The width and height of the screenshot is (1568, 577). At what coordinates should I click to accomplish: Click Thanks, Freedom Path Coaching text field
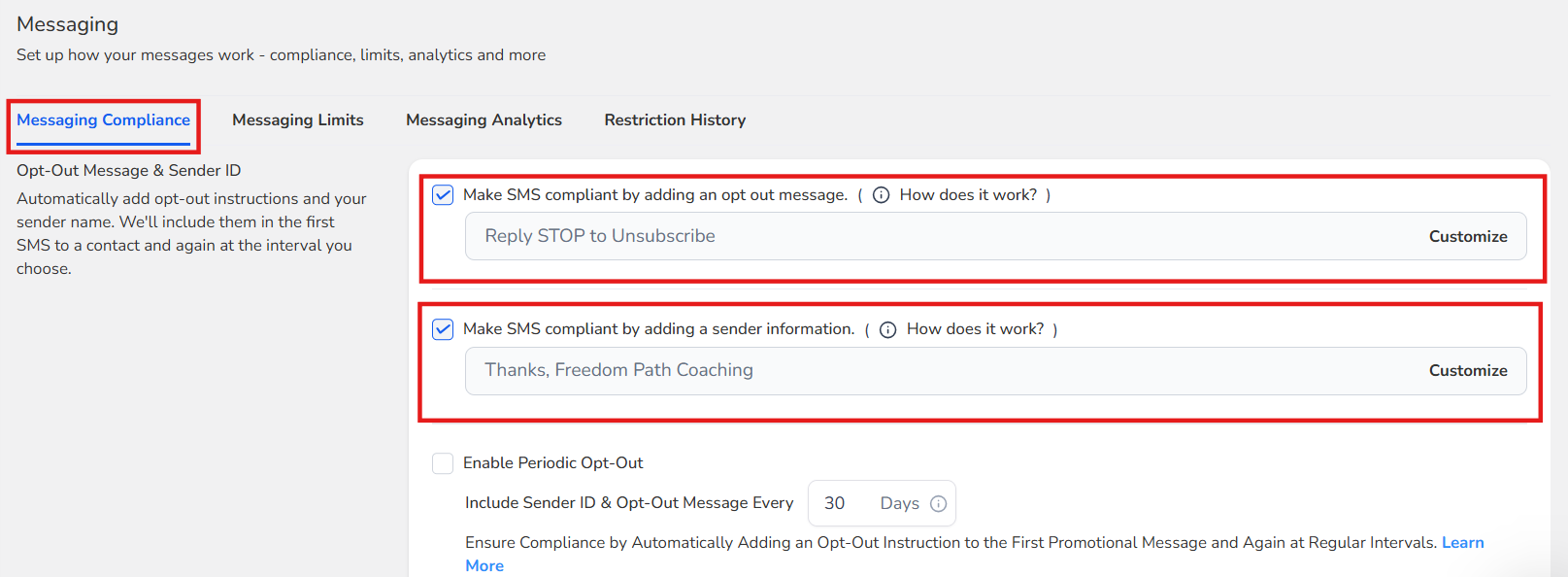(x=874, y=371)
